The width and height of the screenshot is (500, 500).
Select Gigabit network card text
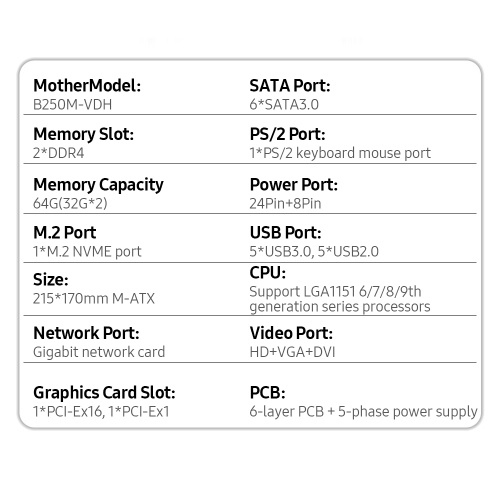[99, 352]
